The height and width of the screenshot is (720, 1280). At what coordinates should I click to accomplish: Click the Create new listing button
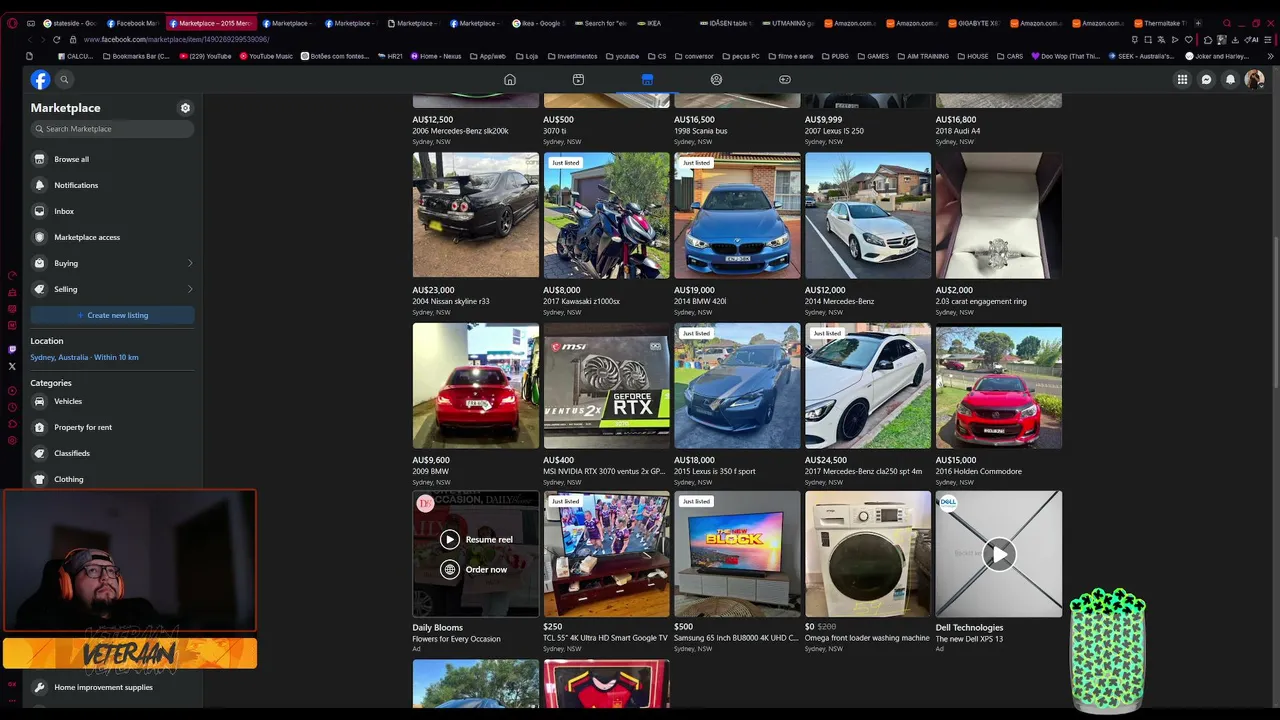coord(112,315)
